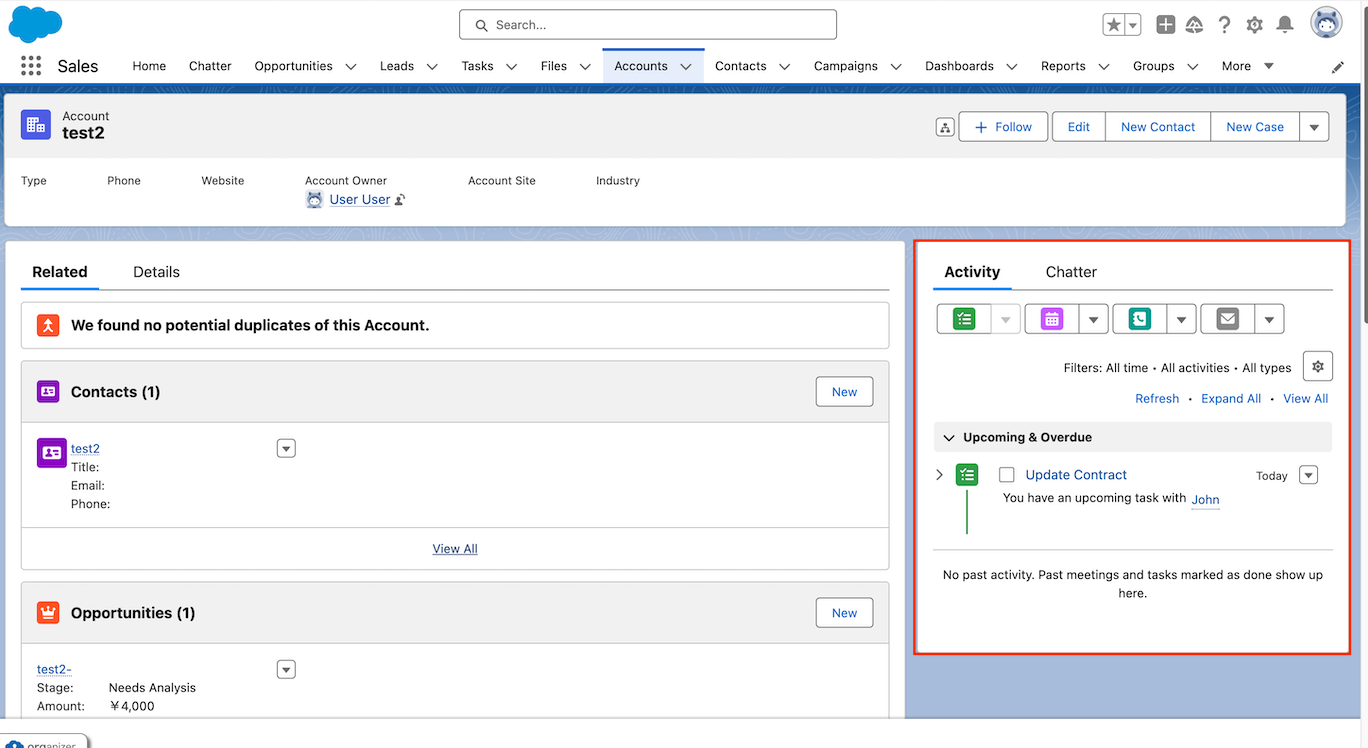Open the user profile avatar
This screenshot has height=748, width=1368.
tap(1326, 24)
